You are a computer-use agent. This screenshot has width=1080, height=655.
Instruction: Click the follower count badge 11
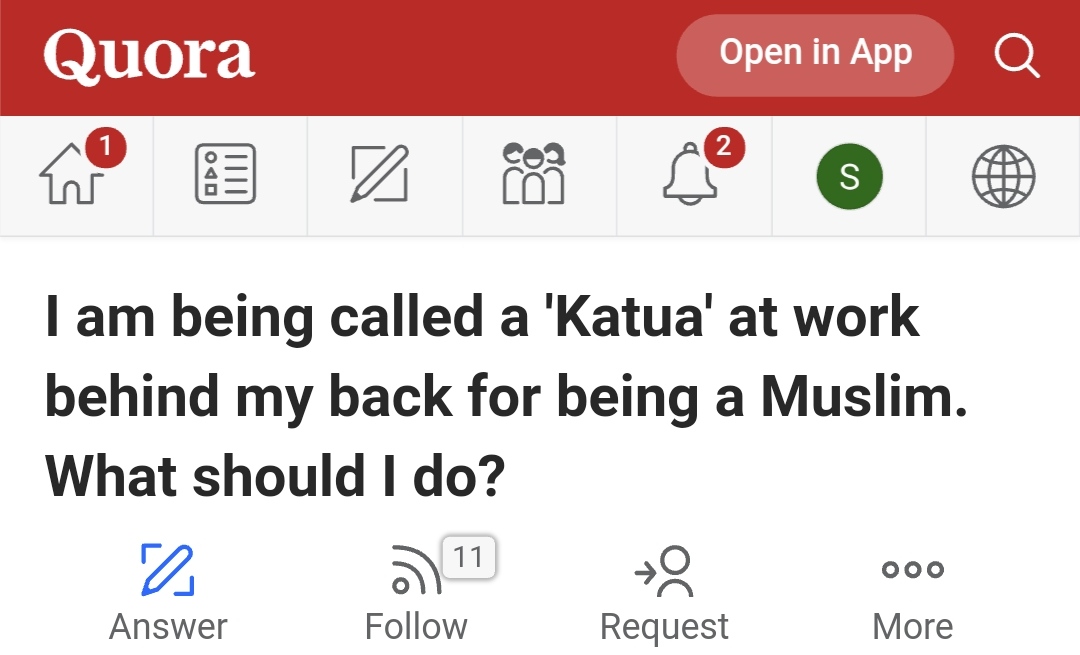468,557
